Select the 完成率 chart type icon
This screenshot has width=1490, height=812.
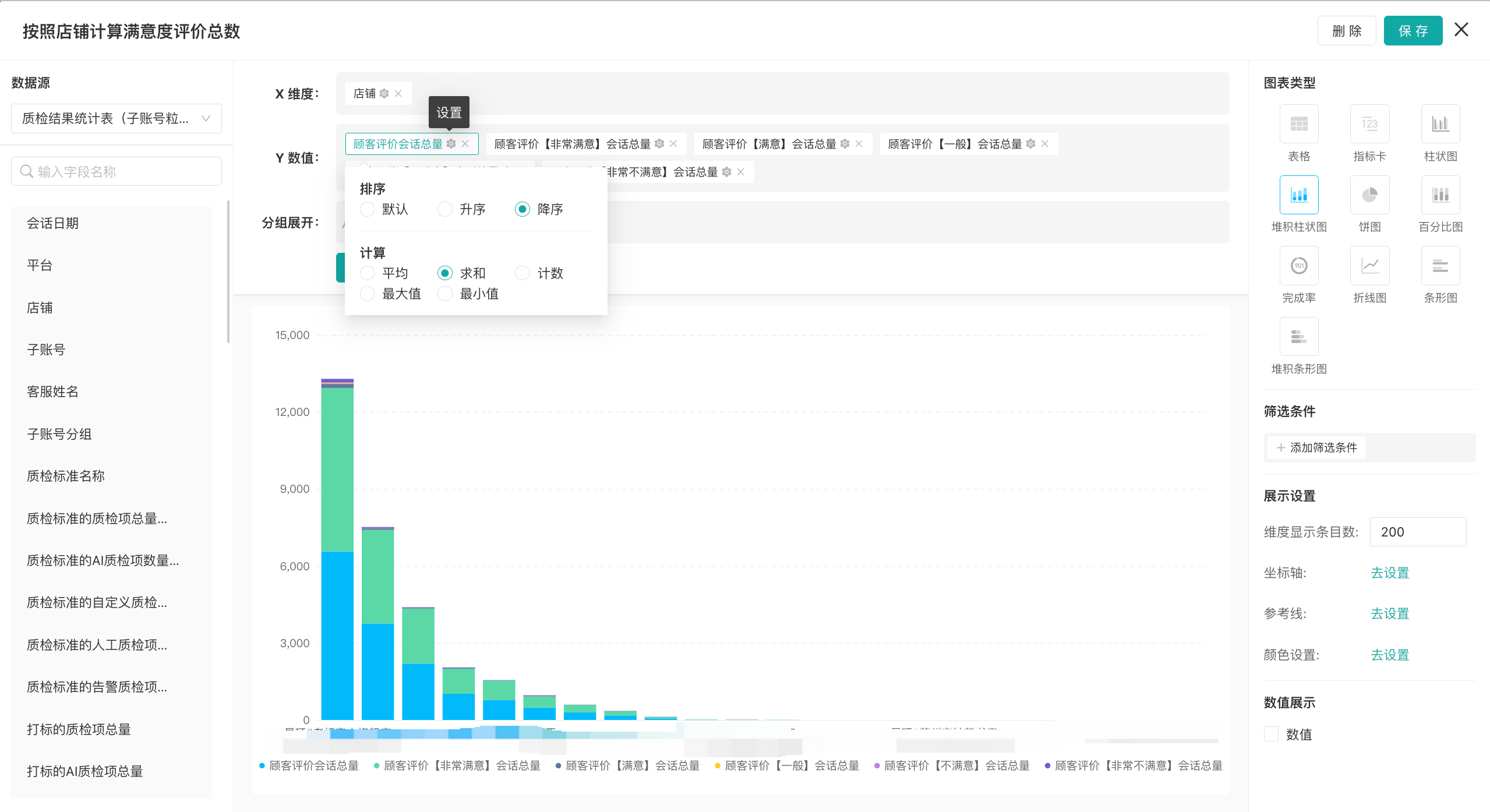coord(1298,266)
